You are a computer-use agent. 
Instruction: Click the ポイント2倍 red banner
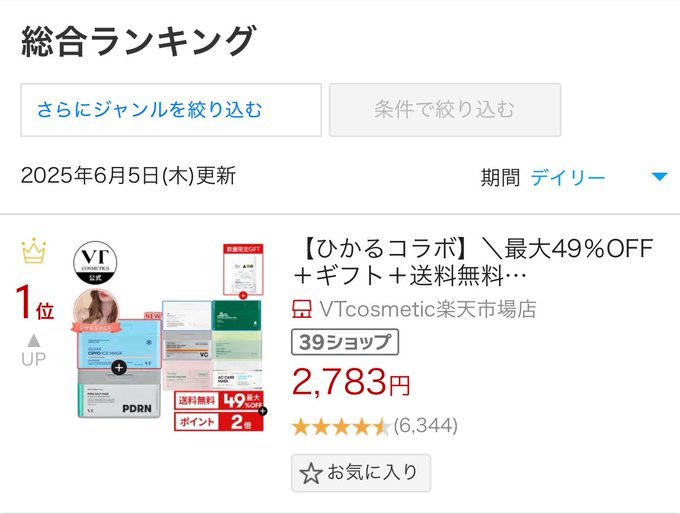click(219, 421)
